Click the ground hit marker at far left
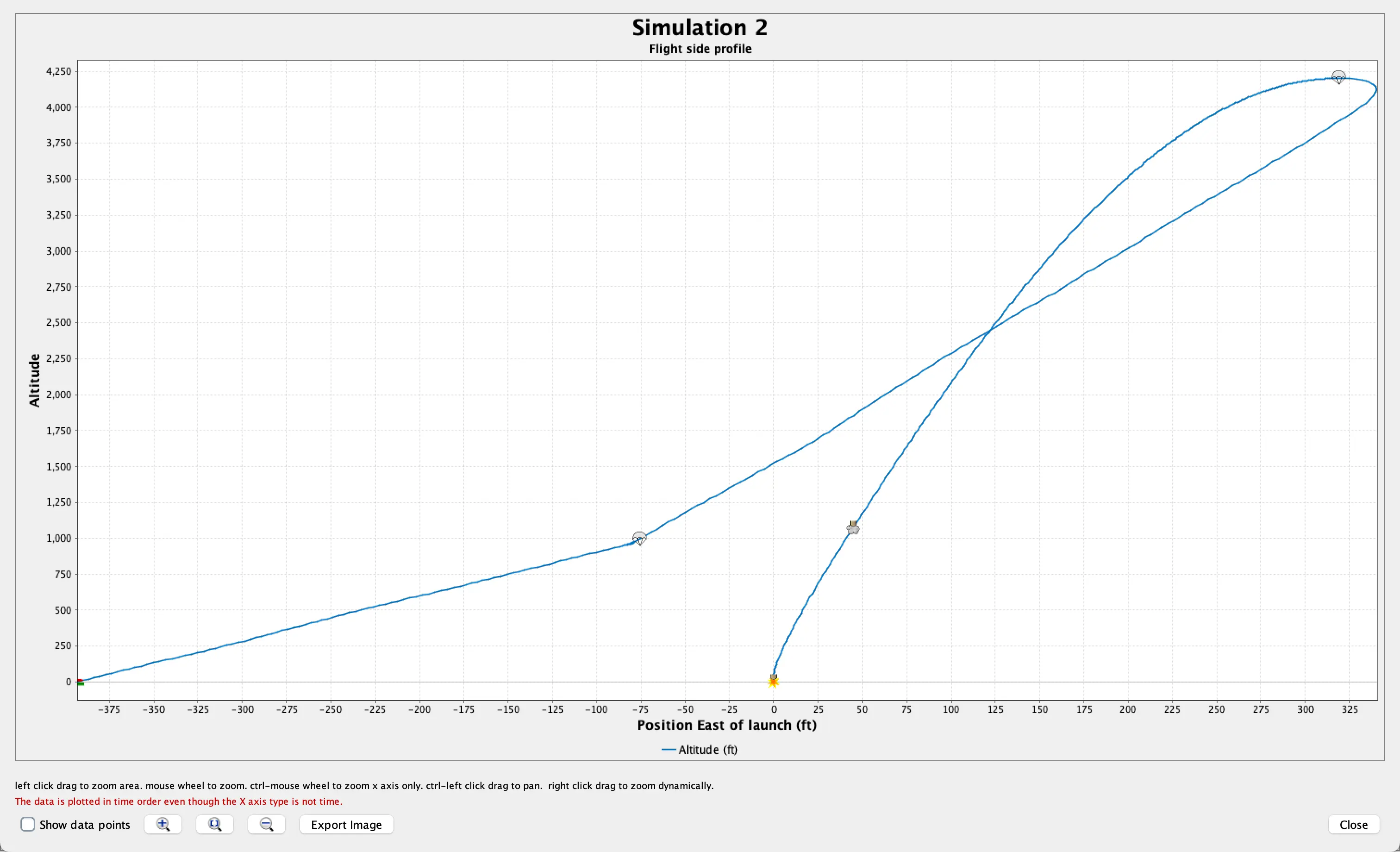Image resolution: width=1400 pixels, height=852 pixels. 80,682
